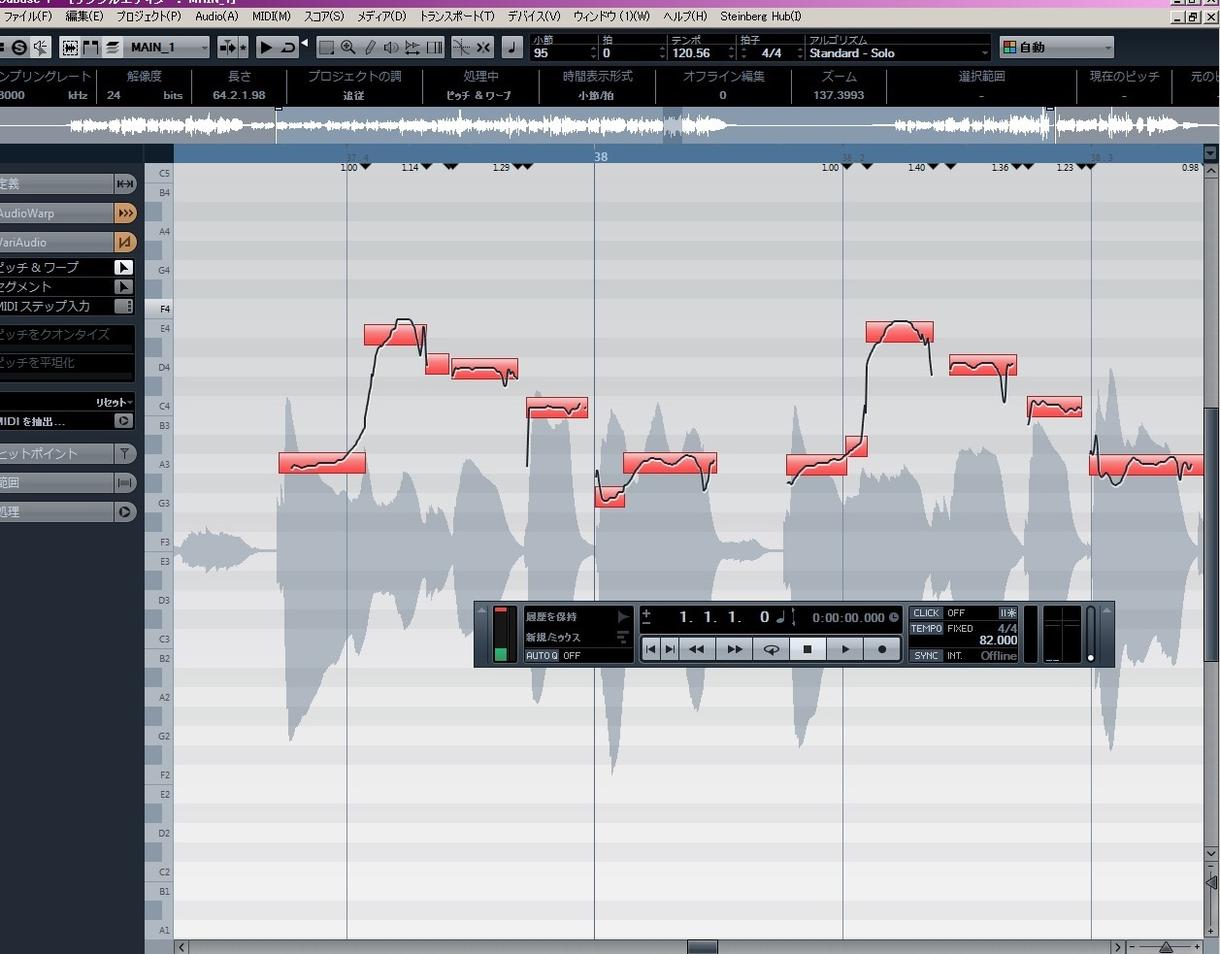Viewport: 1220px width, 954px height.
Task: Toggle the CLICK metronome button
Action: 926,613
